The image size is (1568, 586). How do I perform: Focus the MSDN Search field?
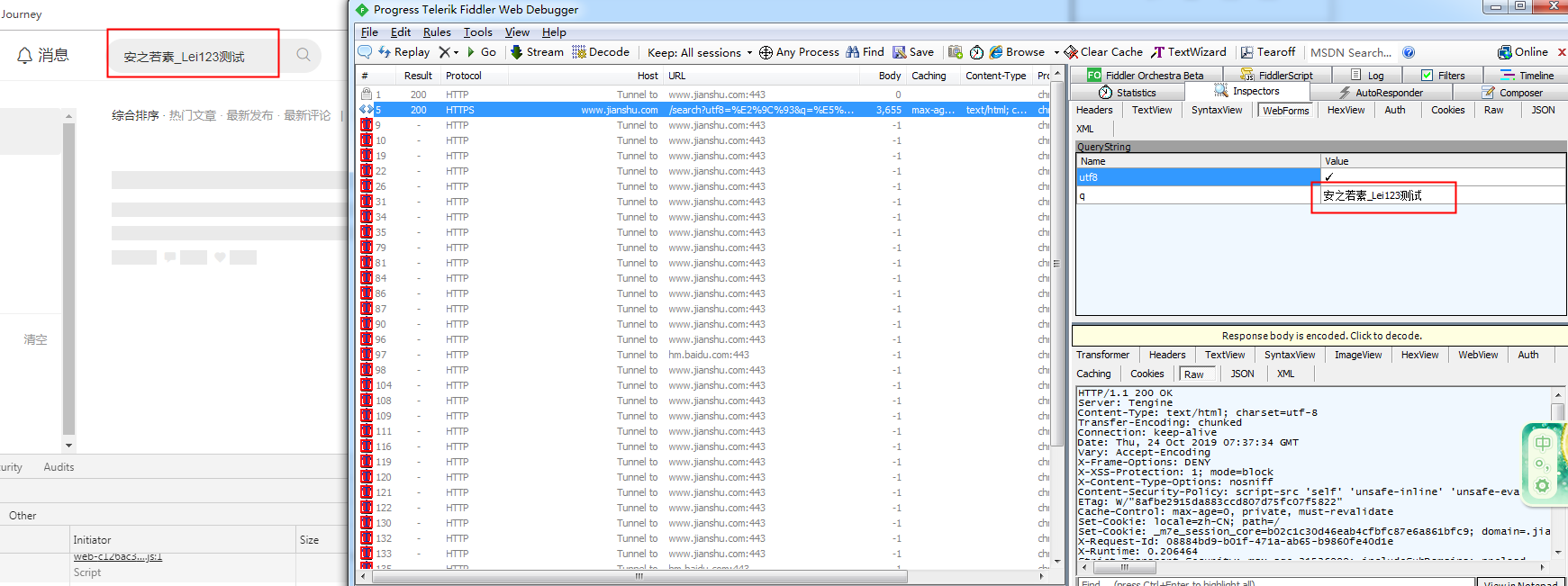[x=1351, y=52]
